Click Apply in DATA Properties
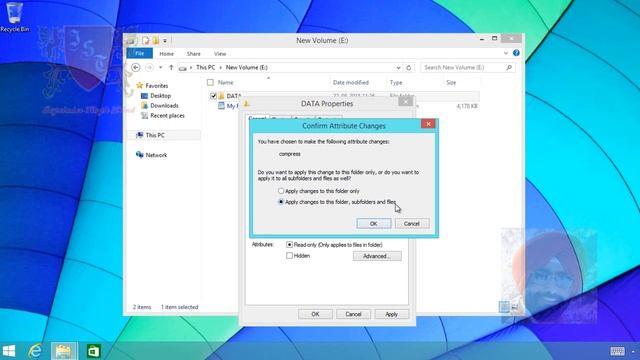The height and width of the screenshot is (360, 640). click(391, 314)
